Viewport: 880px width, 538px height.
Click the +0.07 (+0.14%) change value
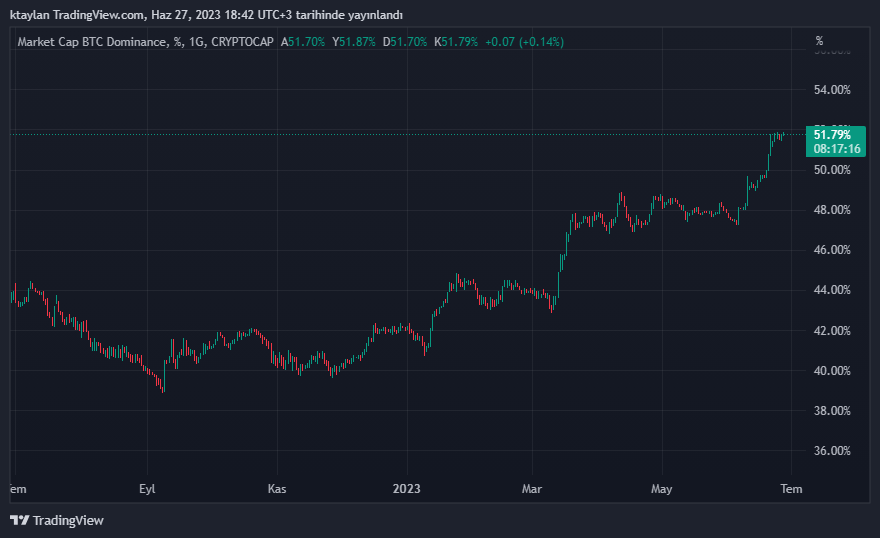tap(525, 42)
